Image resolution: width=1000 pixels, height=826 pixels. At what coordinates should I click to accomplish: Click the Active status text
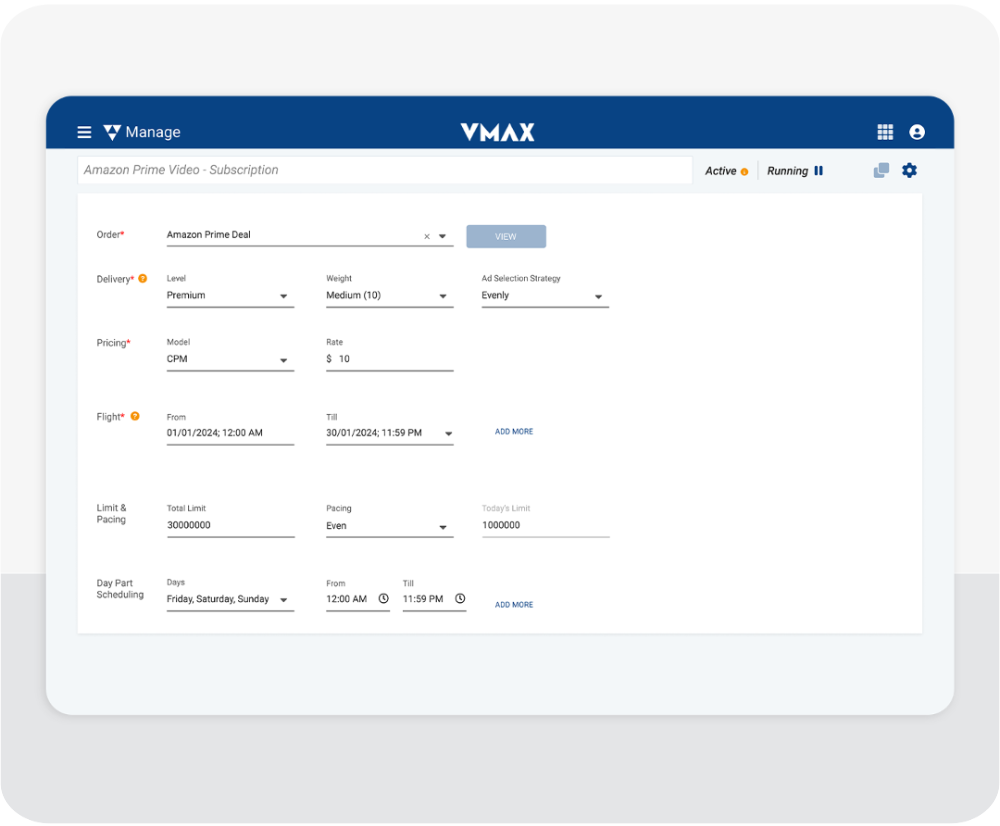721,171
